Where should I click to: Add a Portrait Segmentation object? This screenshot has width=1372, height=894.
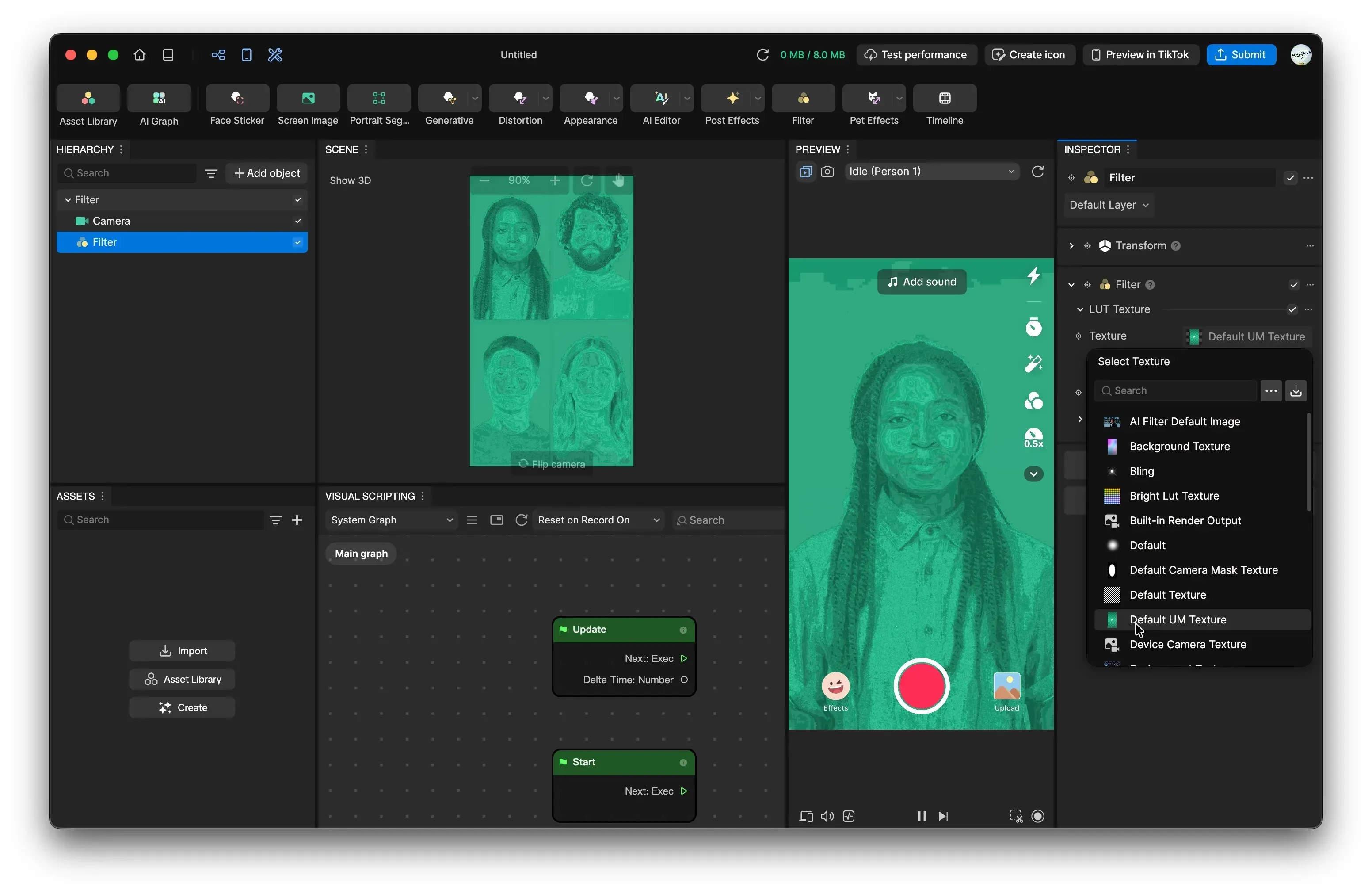(379, 98)
